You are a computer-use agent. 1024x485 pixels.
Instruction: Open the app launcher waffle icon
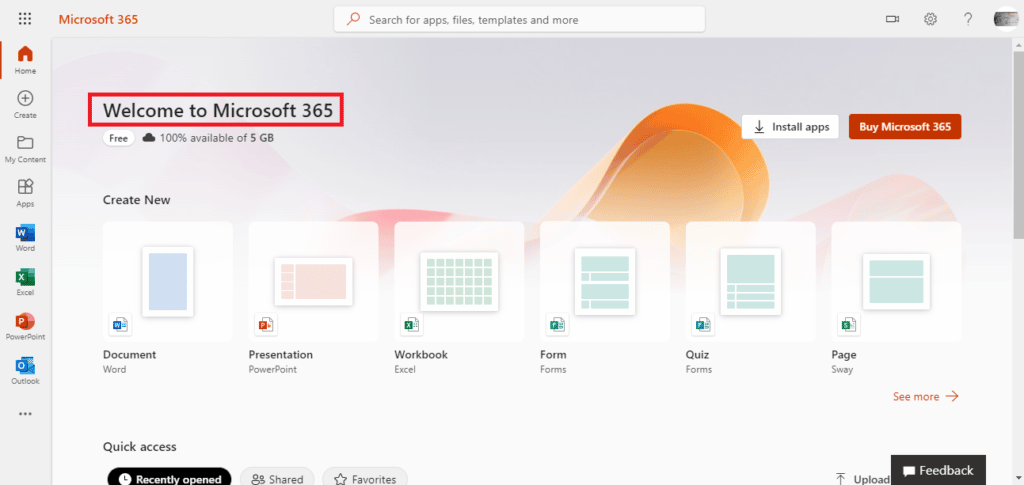25,19
